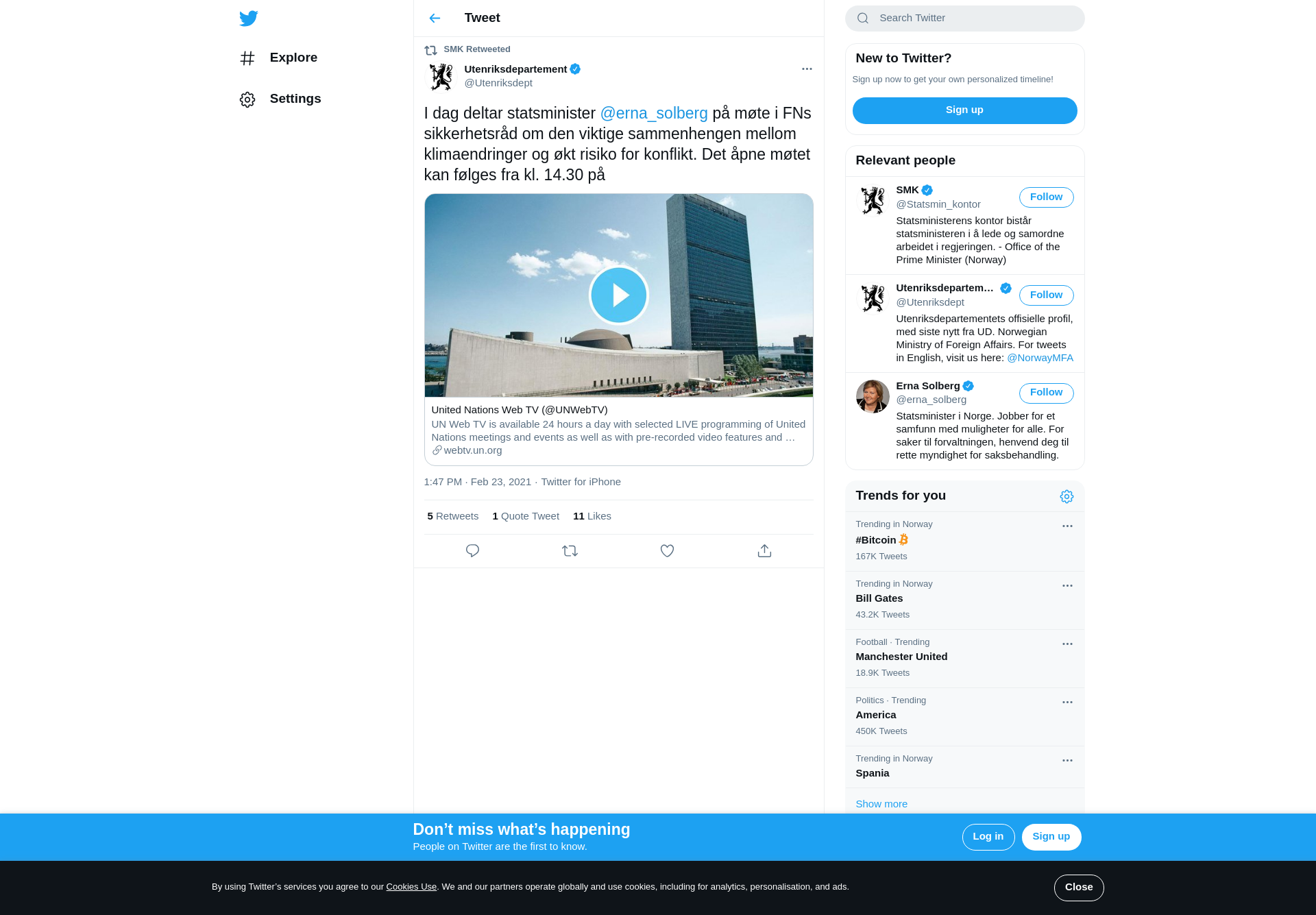Viewport: 1316px width, 915px height.
Task: Open options for Manchester United trend
Action: click(x=1067, y=644)
